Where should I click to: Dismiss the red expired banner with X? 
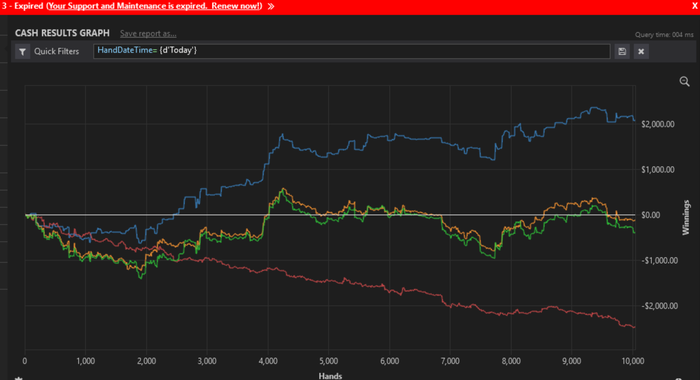695,6
